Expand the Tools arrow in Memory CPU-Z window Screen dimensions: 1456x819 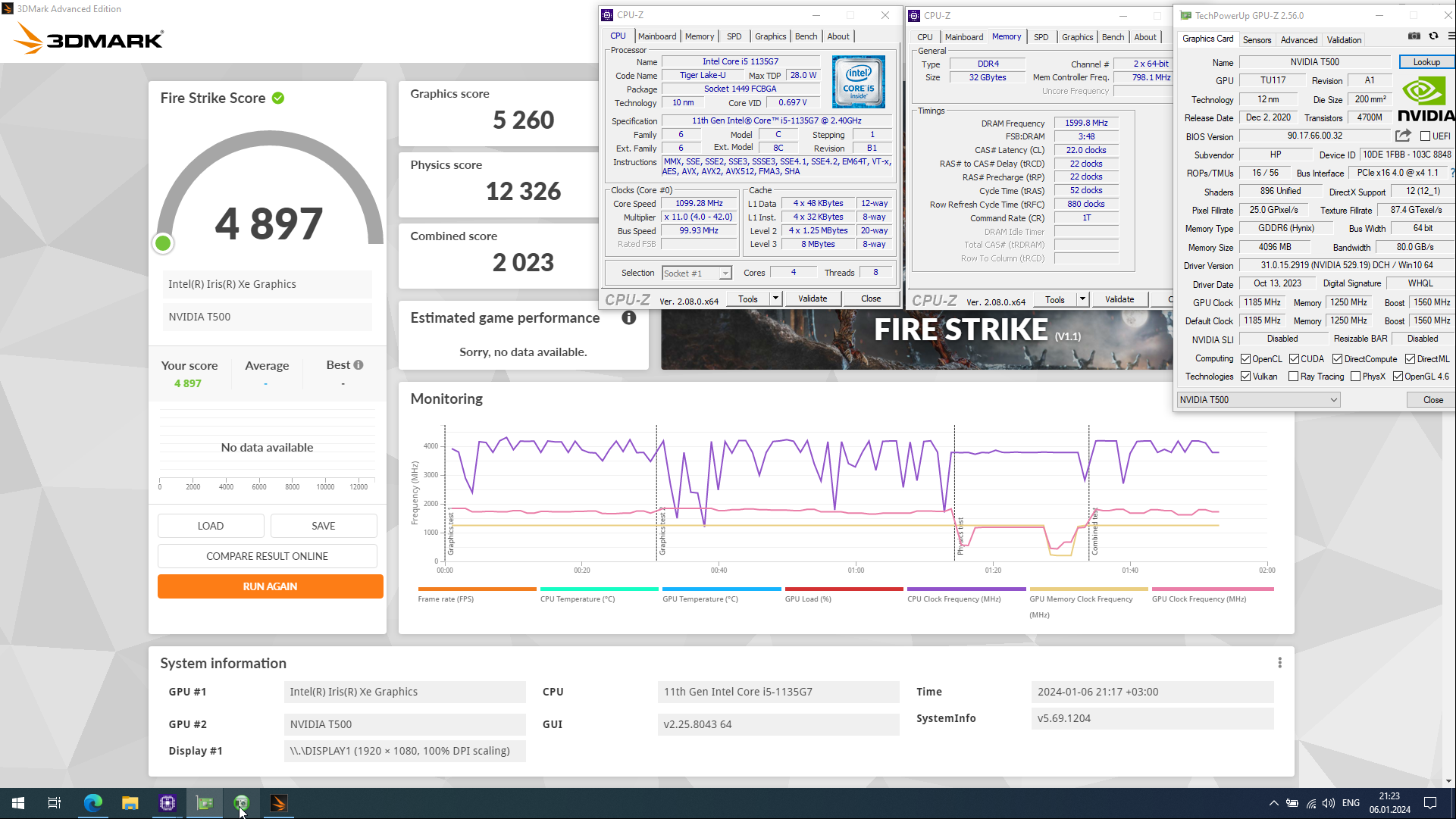[1082, 299]
